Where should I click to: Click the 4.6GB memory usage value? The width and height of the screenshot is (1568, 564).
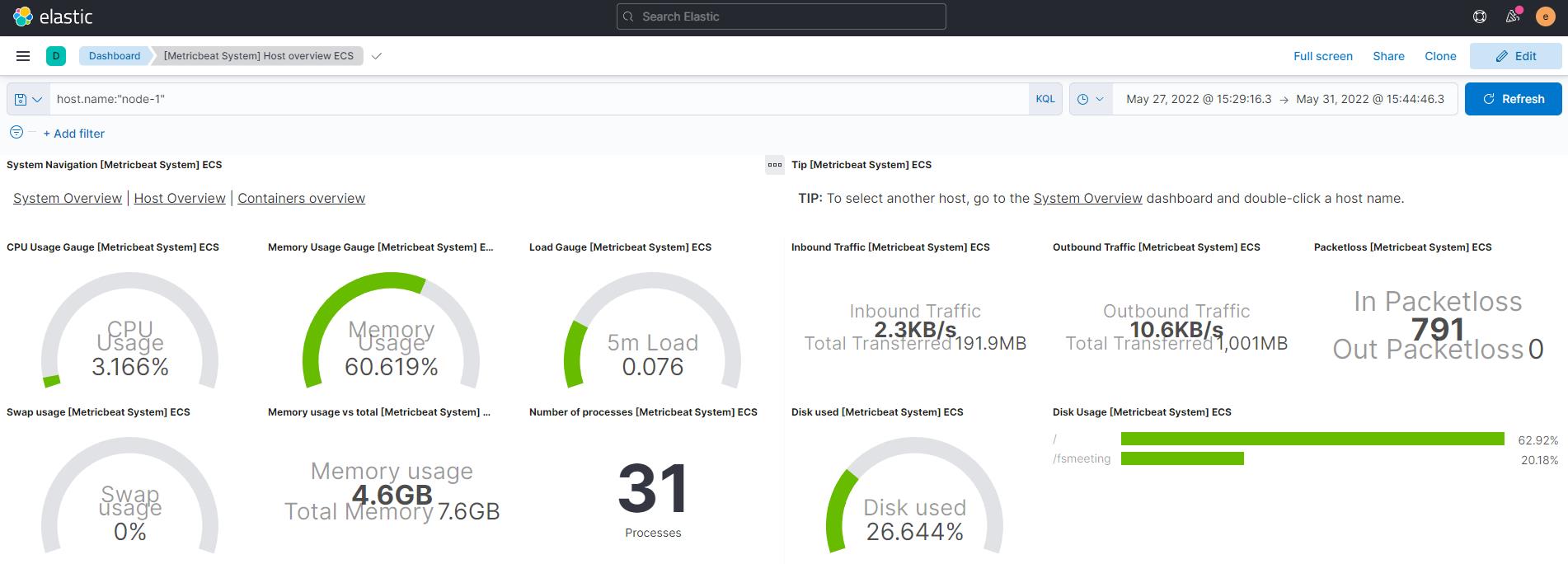click(x=392, y=494)
